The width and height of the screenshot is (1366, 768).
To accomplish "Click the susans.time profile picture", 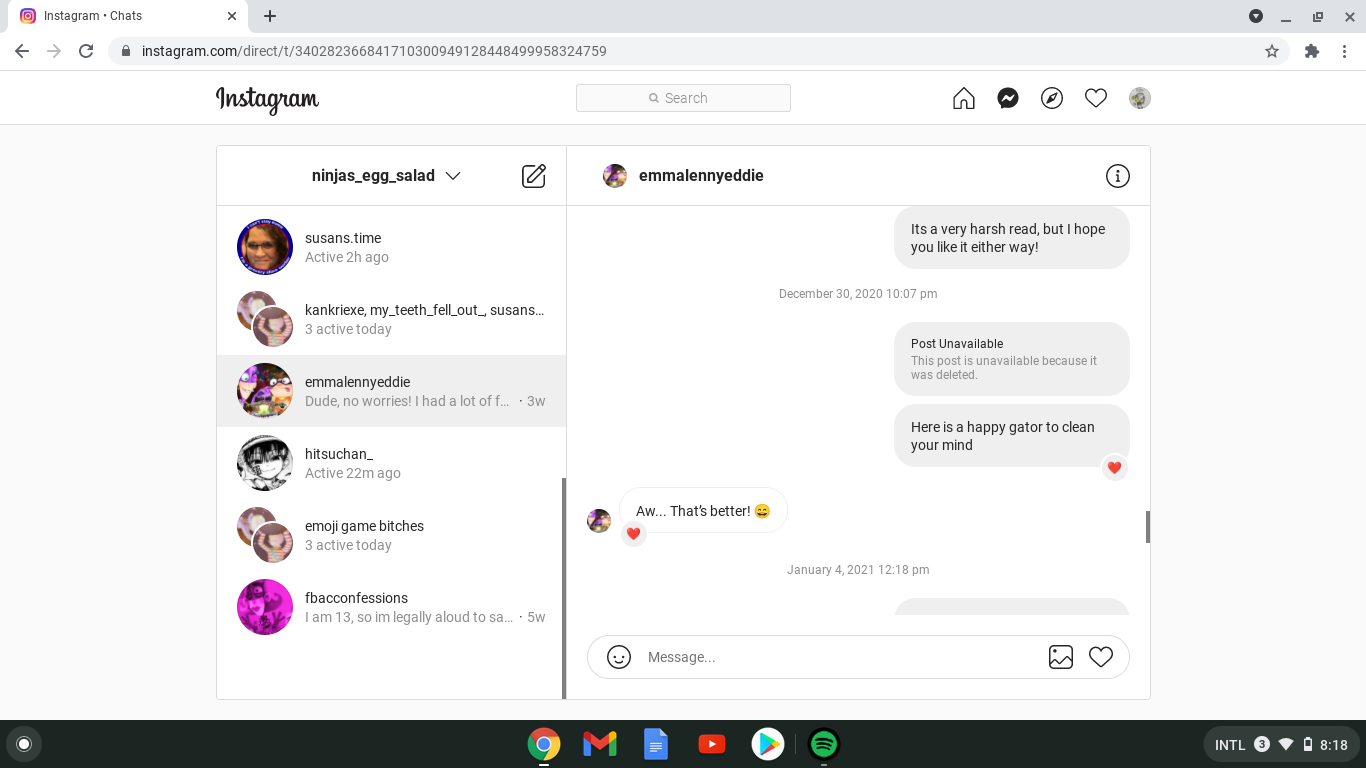I will 265,247.
